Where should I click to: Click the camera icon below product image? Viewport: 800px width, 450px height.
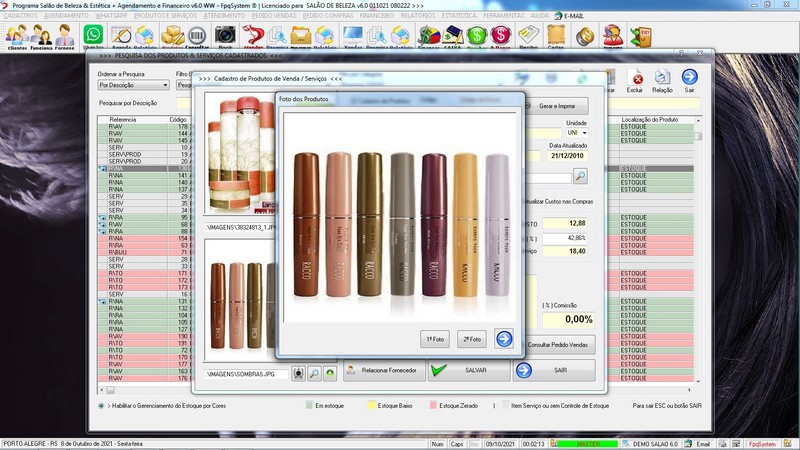click(x=297, y=372)
